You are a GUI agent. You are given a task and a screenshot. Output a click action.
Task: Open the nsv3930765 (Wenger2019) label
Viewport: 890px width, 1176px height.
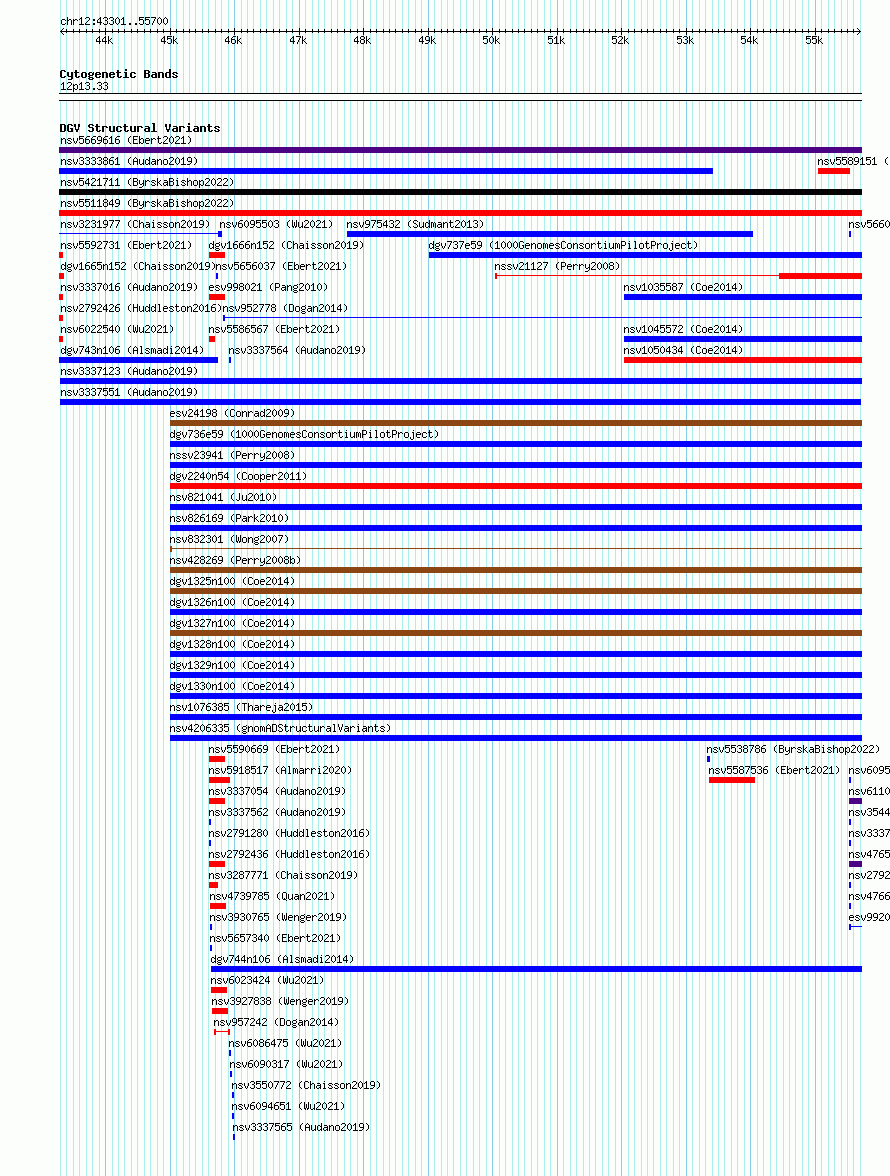(278, 917)
